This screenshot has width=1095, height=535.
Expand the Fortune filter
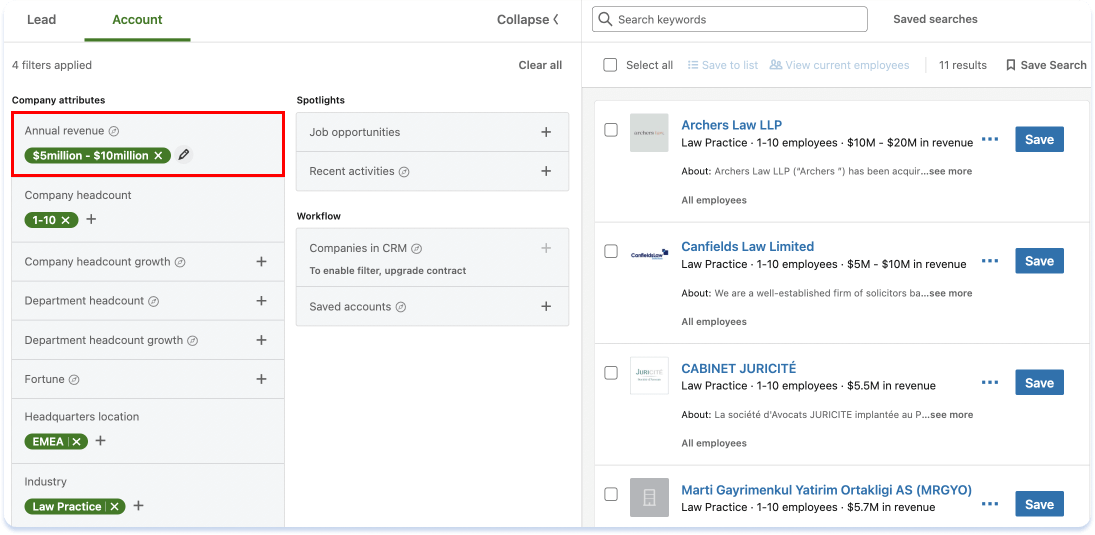261,379
